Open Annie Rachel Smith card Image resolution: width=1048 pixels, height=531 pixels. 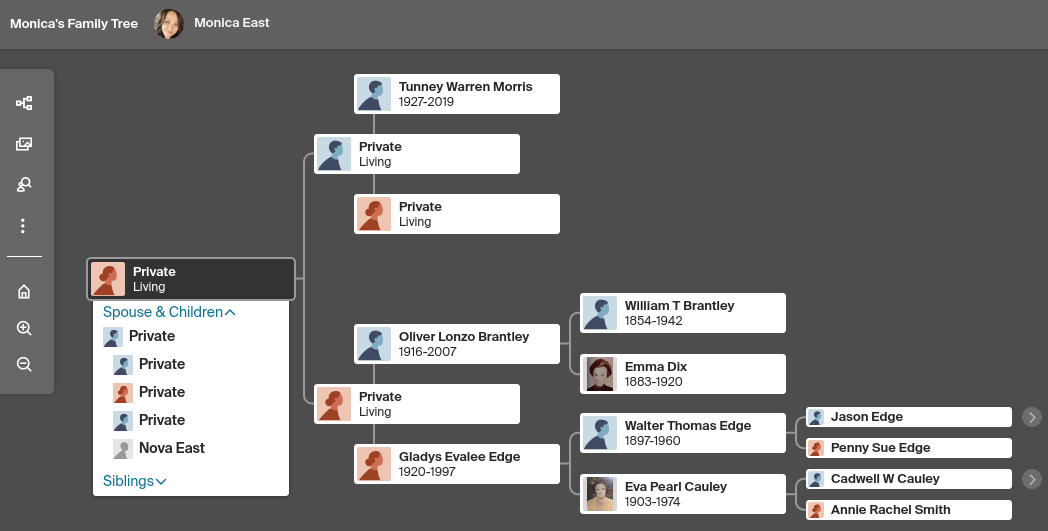[x=909, y=510]
